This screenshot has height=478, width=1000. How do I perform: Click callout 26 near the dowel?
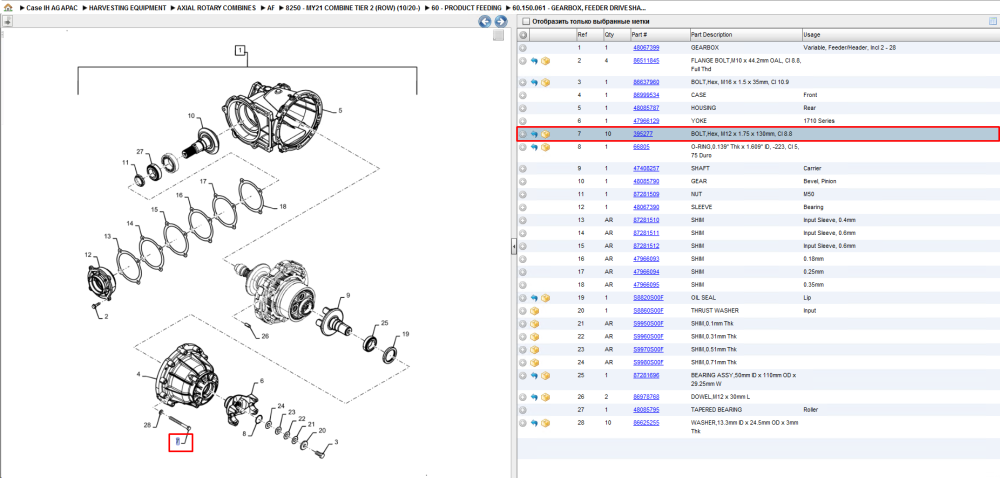[x=265, y=337]
